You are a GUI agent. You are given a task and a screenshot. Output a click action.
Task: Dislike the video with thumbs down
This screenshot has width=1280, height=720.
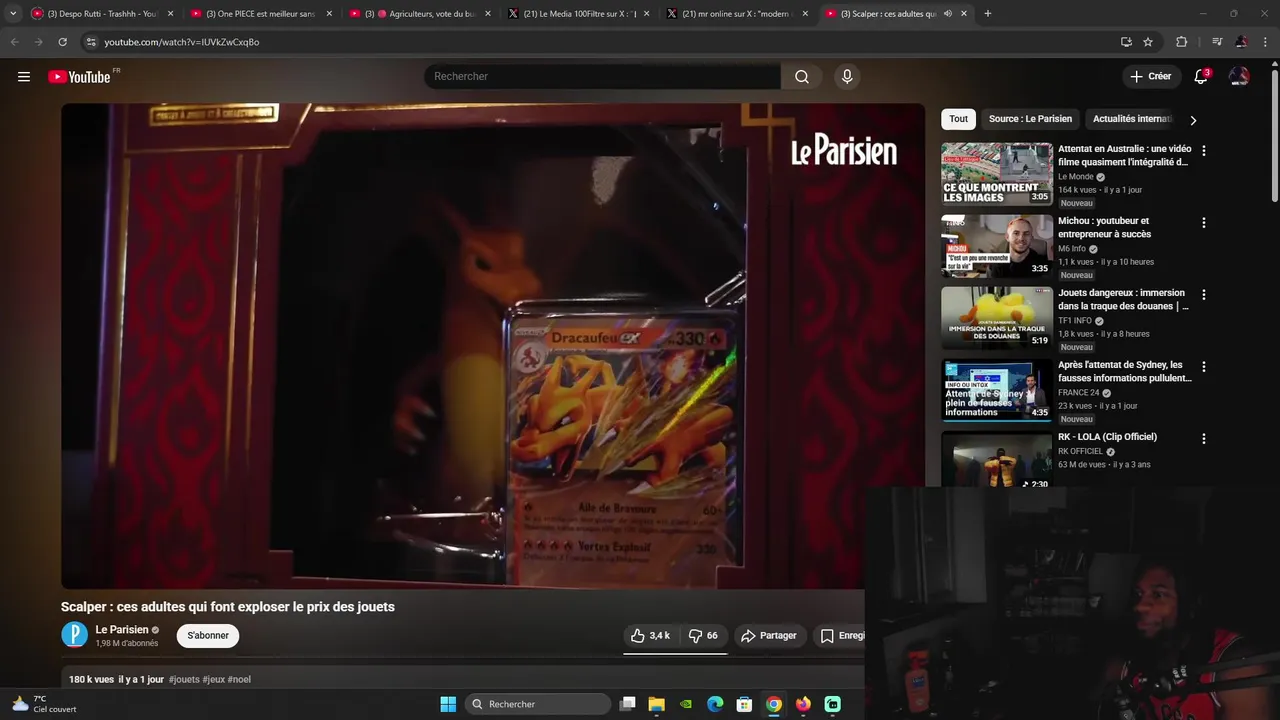click(703, 635)
